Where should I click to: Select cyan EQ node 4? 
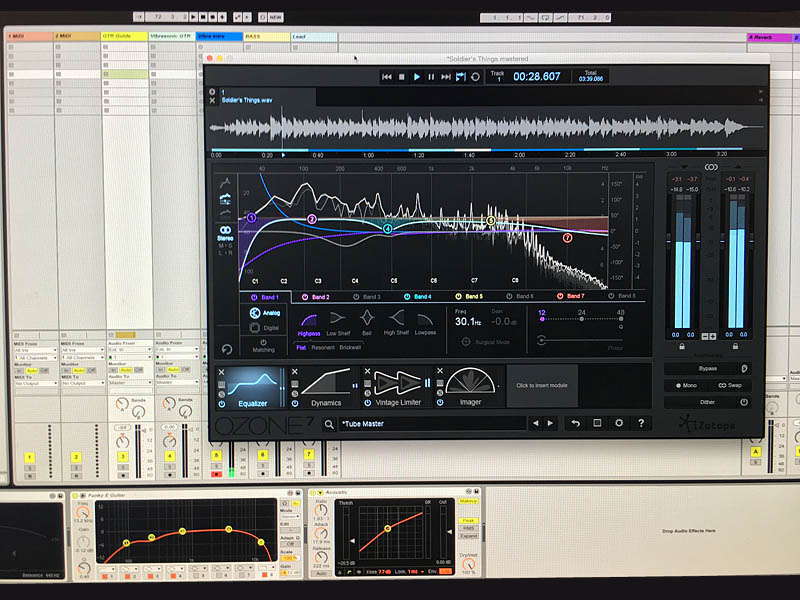pos(388,229)
